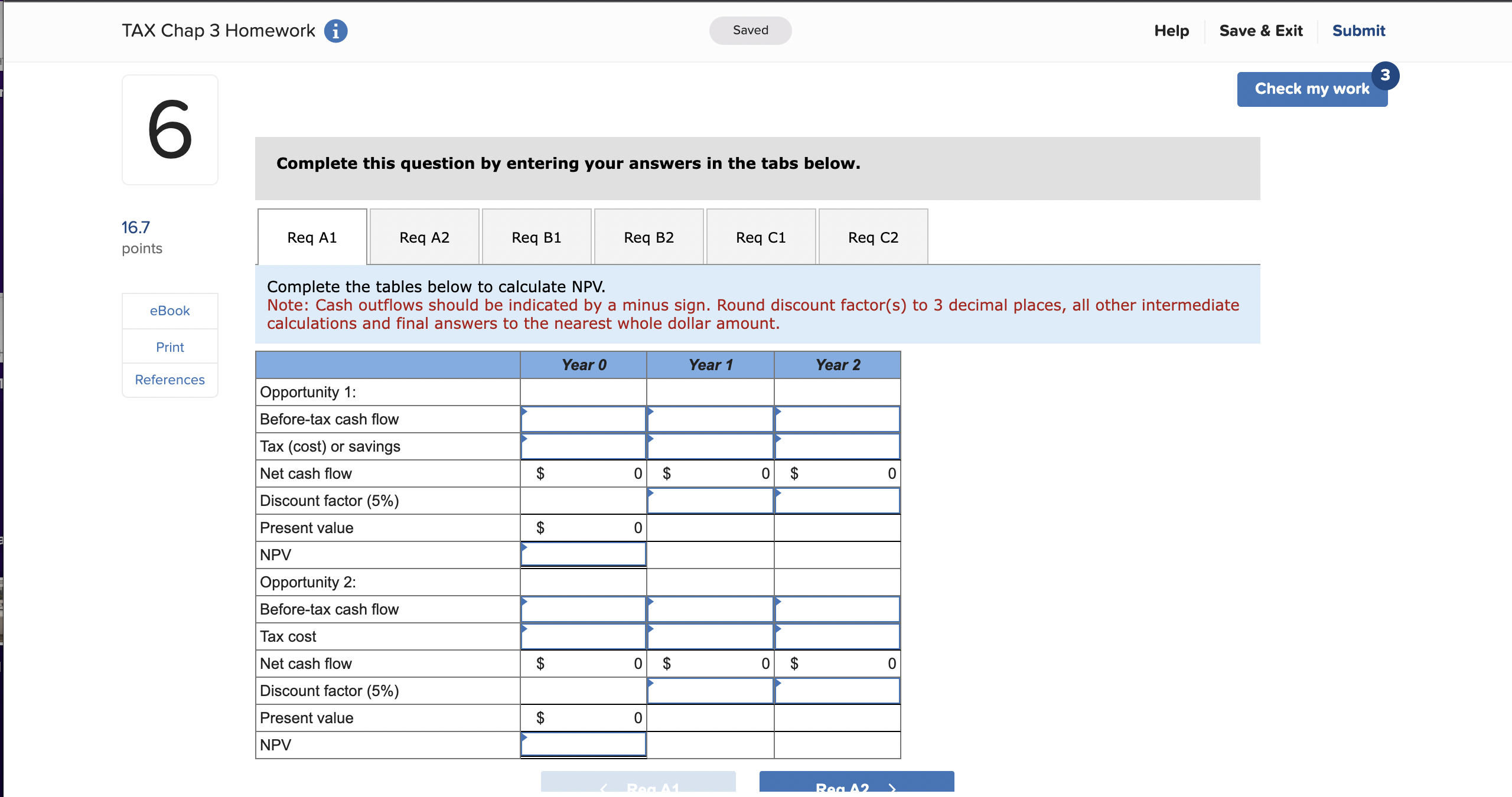Open the Req A2 tab
1512x797 pixels.
[x=424, y=237]
